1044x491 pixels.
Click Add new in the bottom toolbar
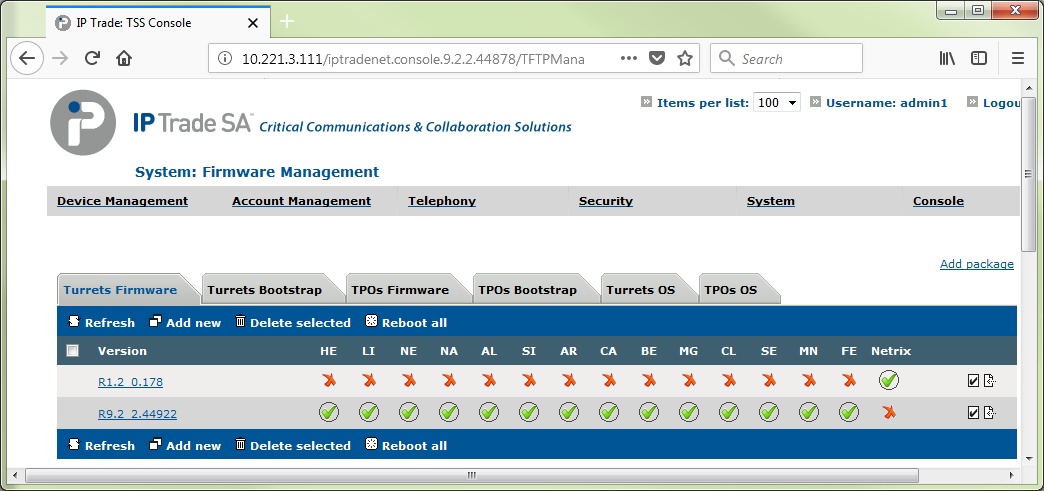coord(185,446)
